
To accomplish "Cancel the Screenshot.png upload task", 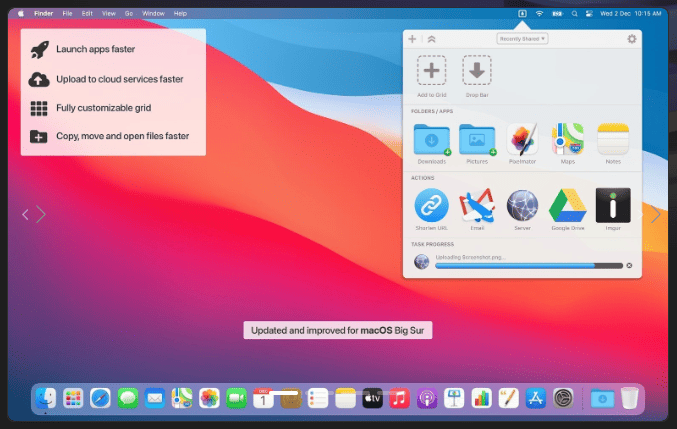I will [629, 265].
